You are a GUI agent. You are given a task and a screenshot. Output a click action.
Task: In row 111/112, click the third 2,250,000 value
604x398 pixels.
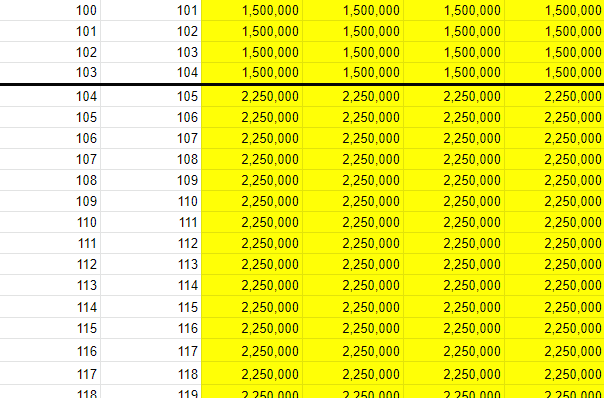point(454,243)
